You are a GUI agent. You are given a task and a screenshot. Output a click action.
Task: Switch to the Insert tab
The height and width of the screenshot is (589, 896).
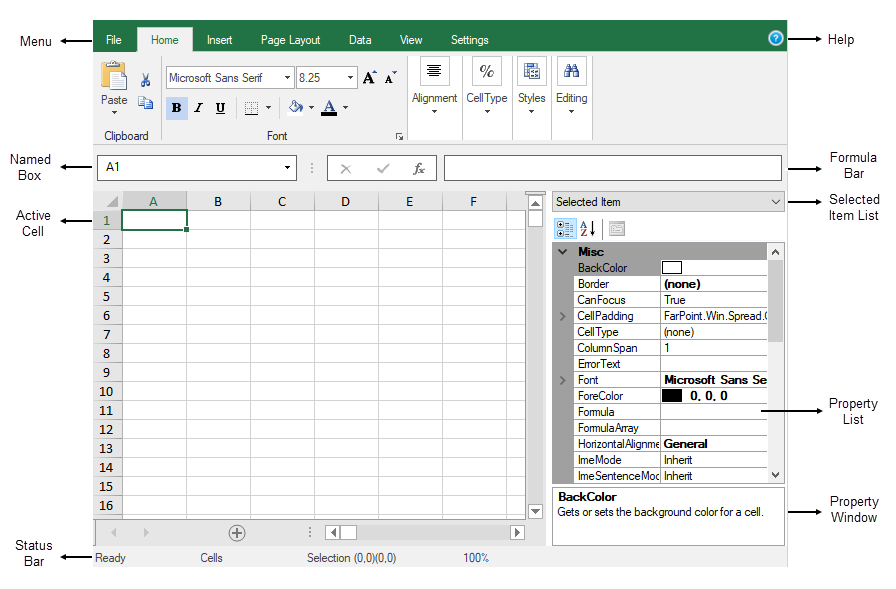(x=219, y=40)
